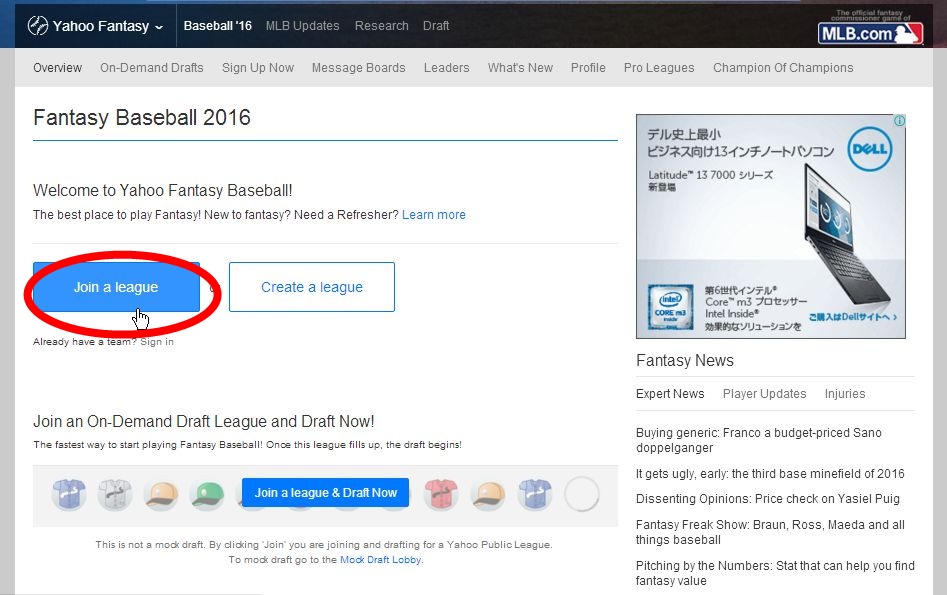Open MLB Updates menu
The image size is (947, 595).
click(303, 26)
